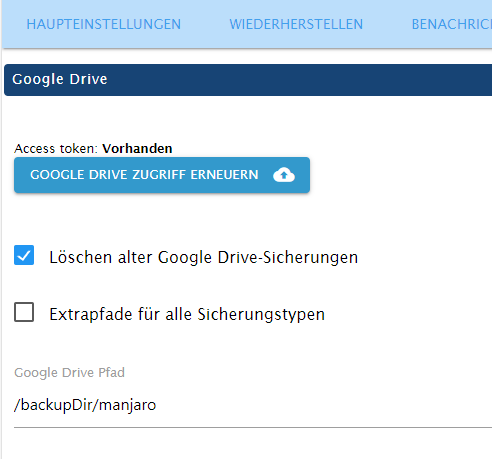This screenshot has height=459, width=492.
Task: Click the 'Access token:' label text
Action: click(x=56, y=149)
